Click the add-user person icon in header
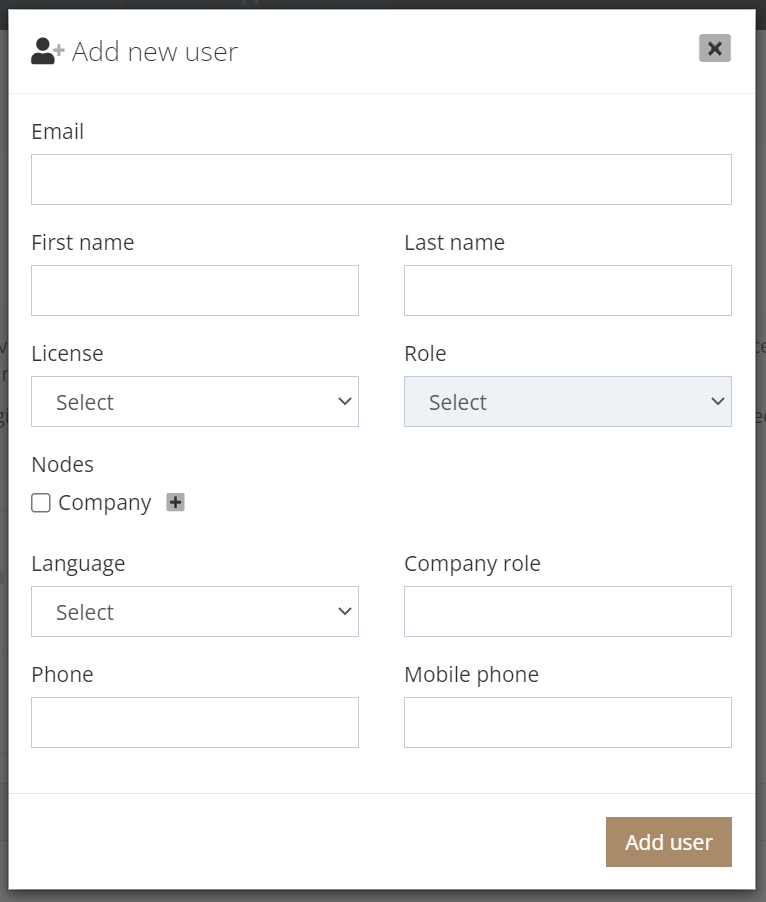This screenshot has width=766, height=902. (x=48, y=51)
